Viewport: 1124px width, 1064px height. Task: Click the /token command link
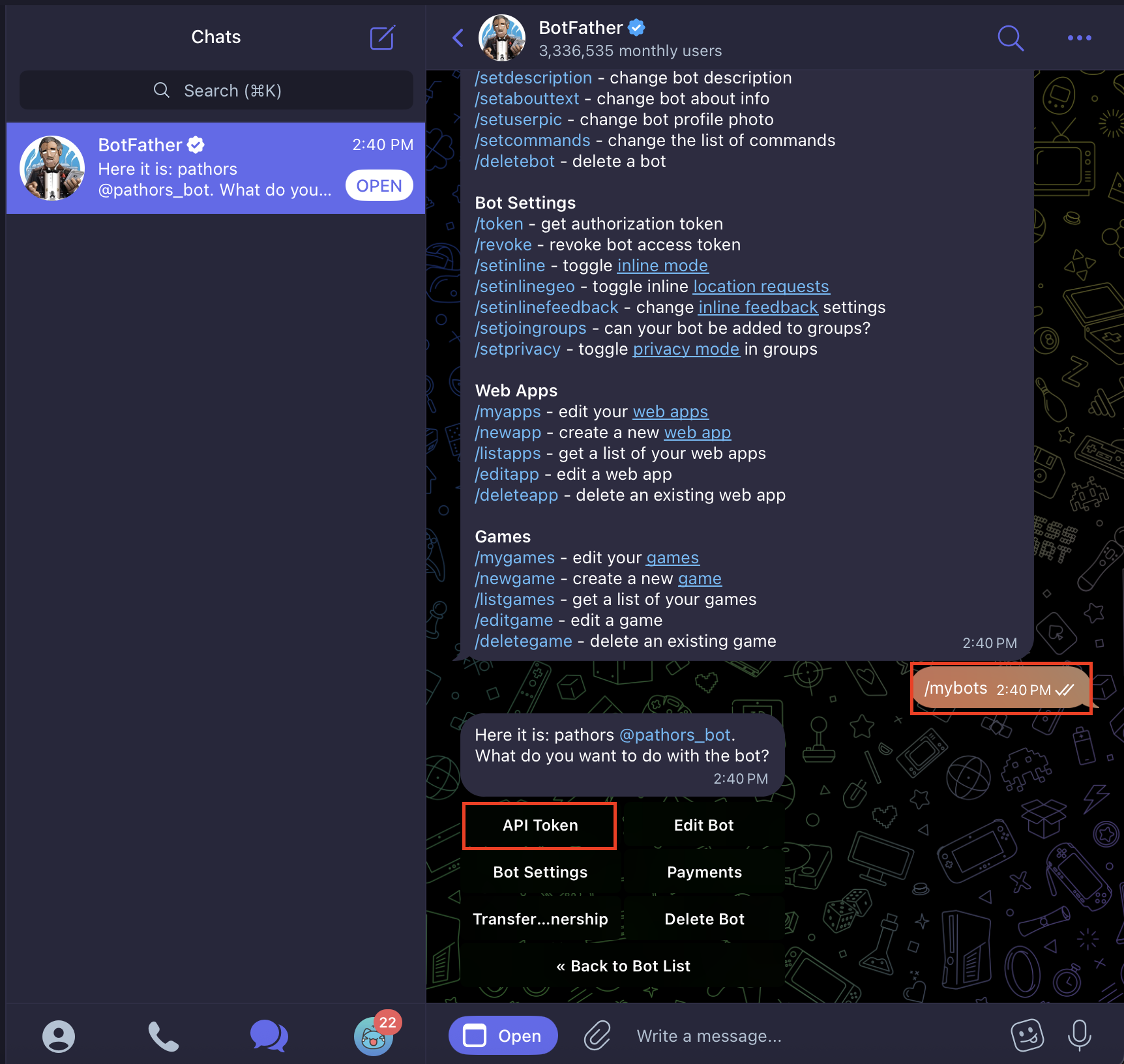click(499, 224)
